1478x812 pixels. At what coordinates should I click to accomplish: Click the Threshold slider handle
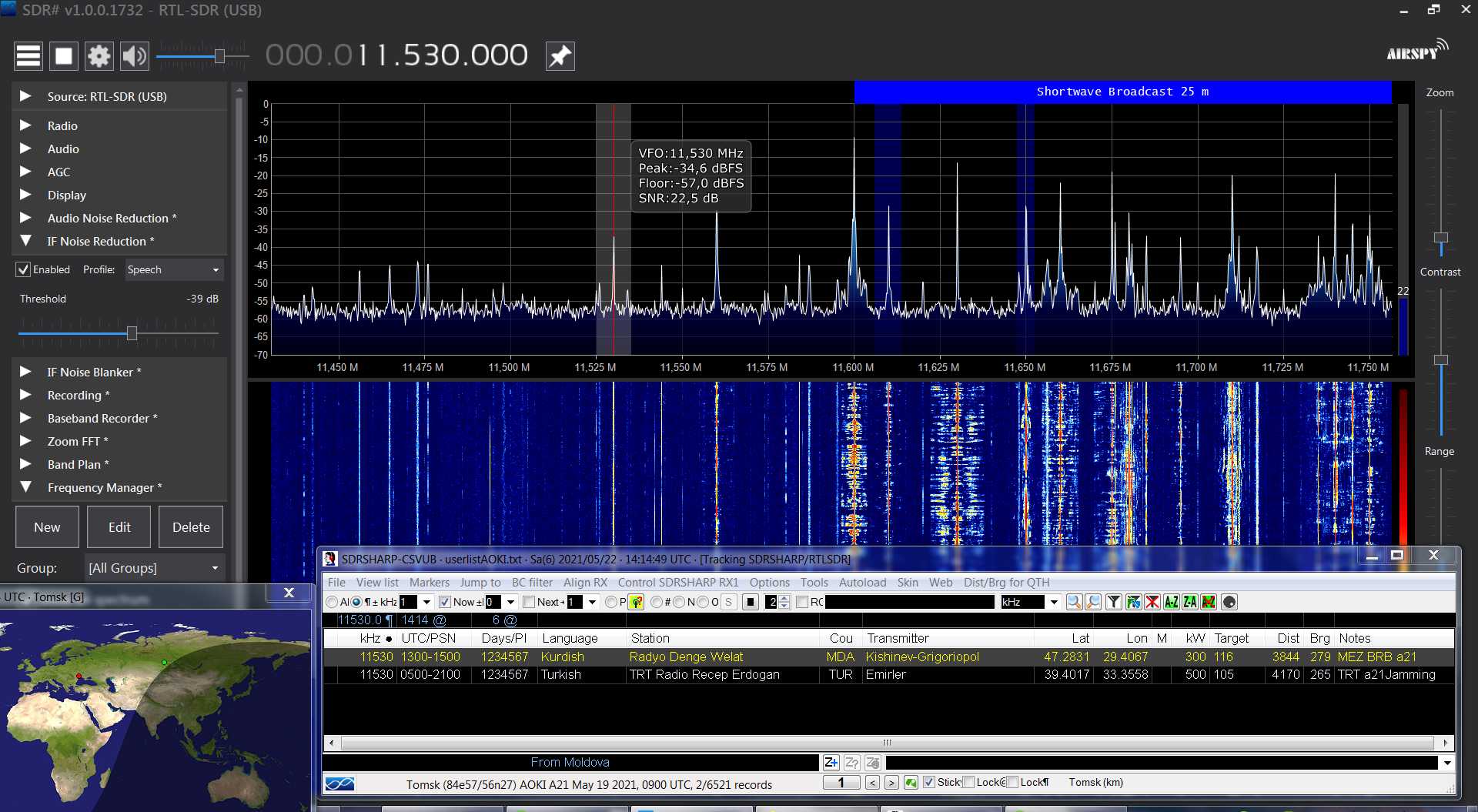(132, 333)
